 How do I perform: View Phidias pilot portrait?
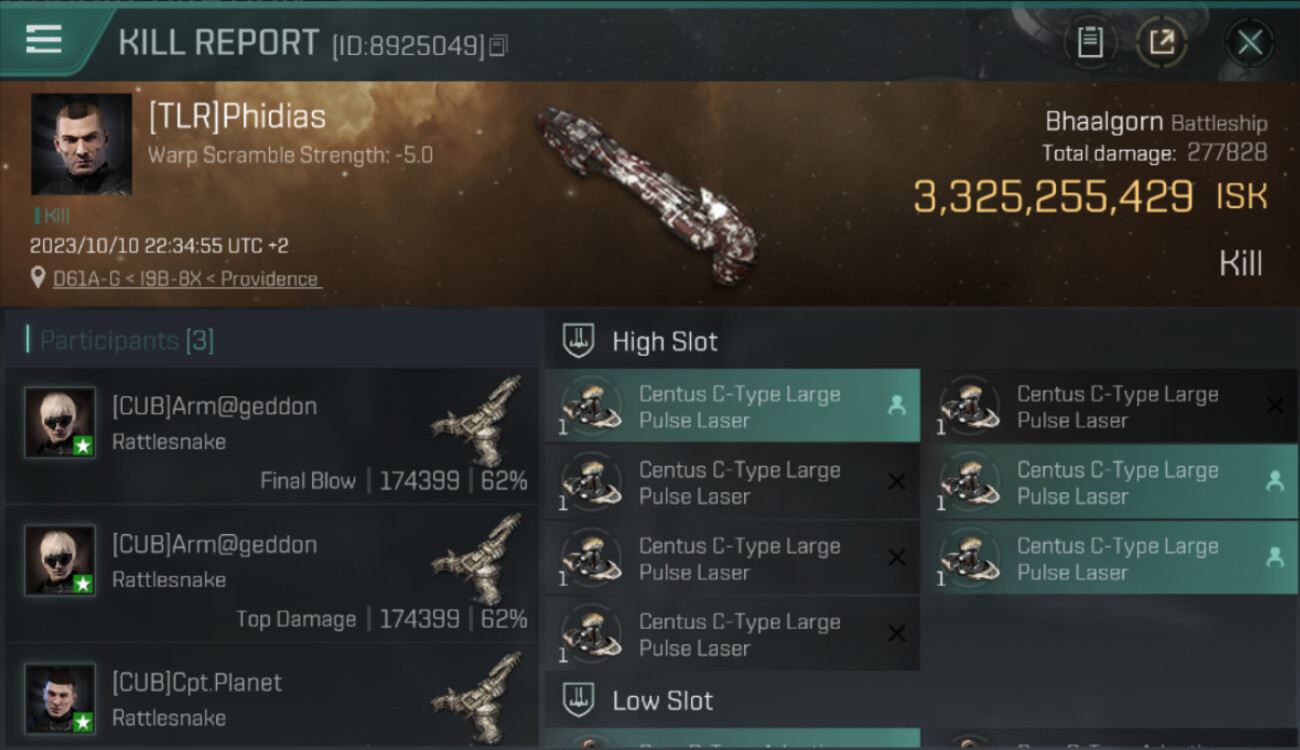(81, 144)
